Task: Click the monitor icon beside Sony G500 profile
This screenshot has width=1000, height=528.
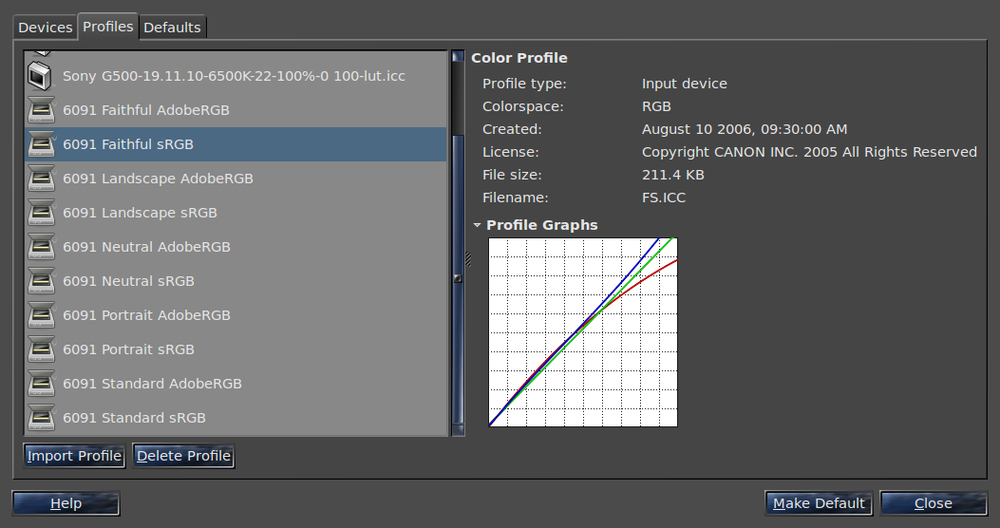Action: [40, 76]
